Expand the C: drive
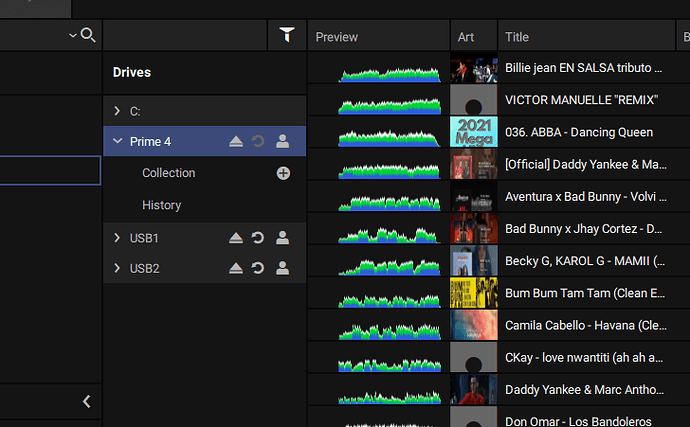 point(117,111)
